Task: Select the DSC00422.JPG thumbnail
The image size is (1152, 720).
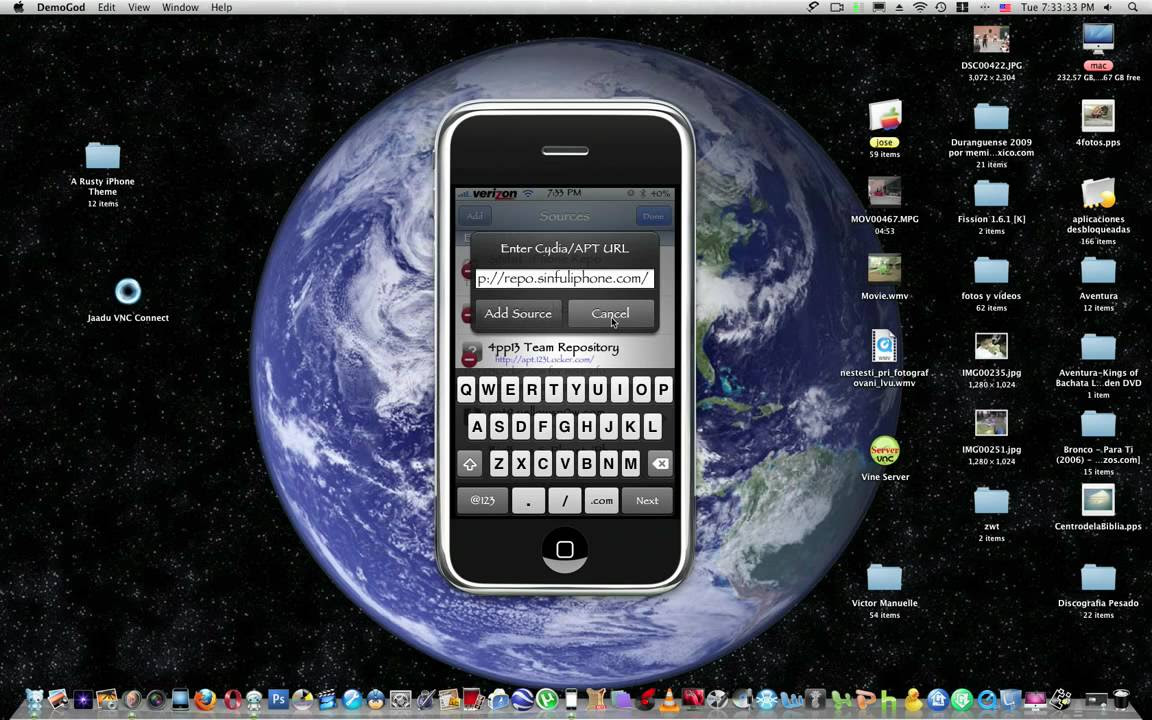Action: [x=991, y=40]
